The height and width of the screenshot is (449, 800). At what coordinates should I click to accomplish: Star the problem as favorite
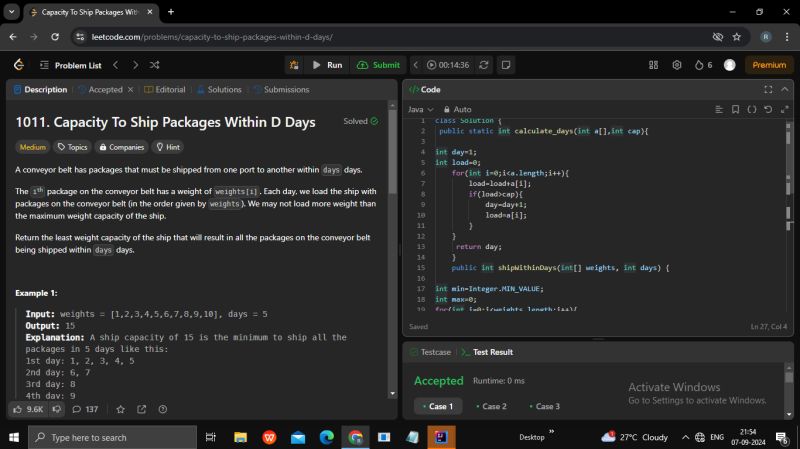tap(120, 409)
